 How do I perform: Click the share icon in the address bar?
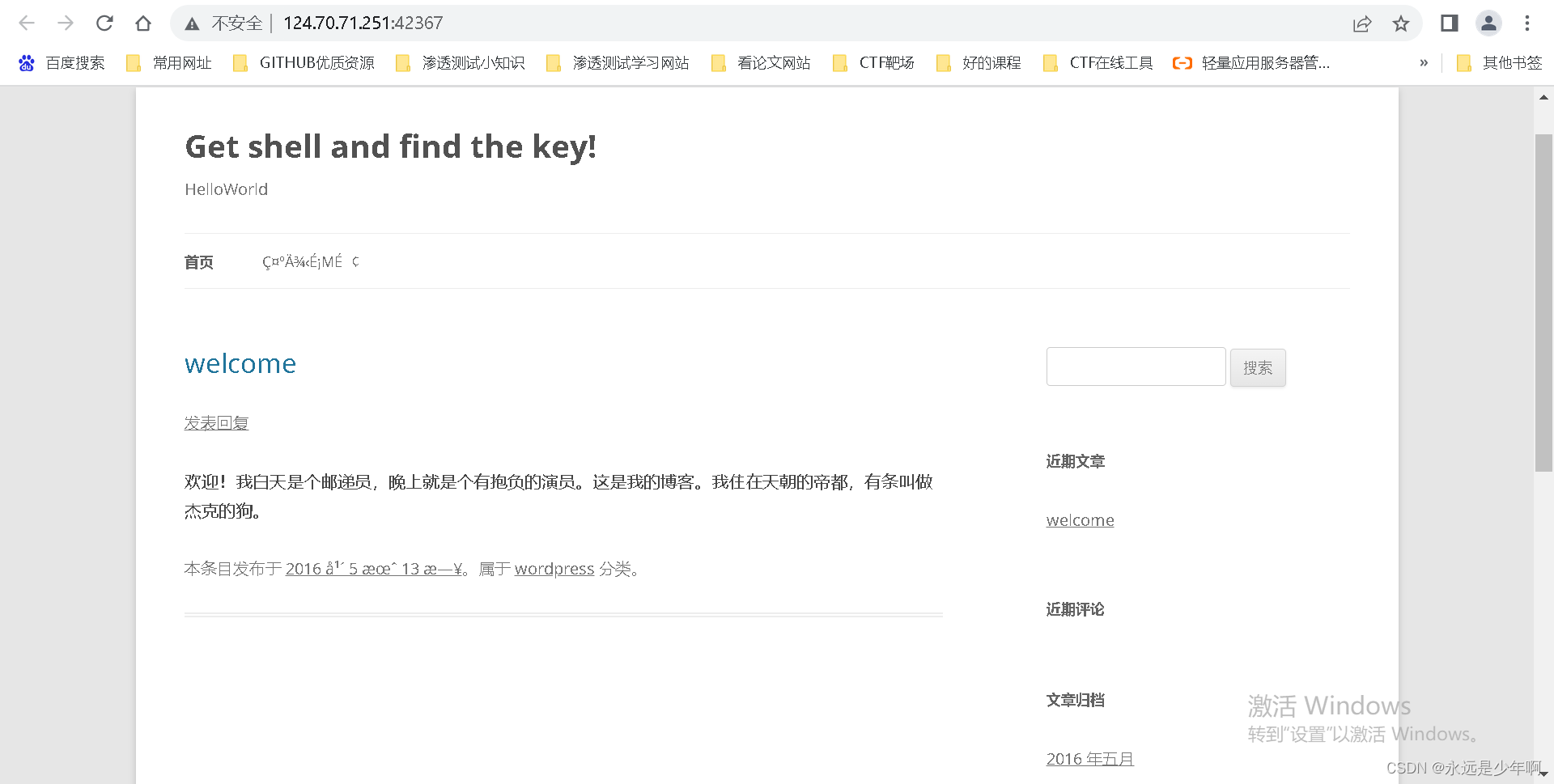click(1362, 23)
